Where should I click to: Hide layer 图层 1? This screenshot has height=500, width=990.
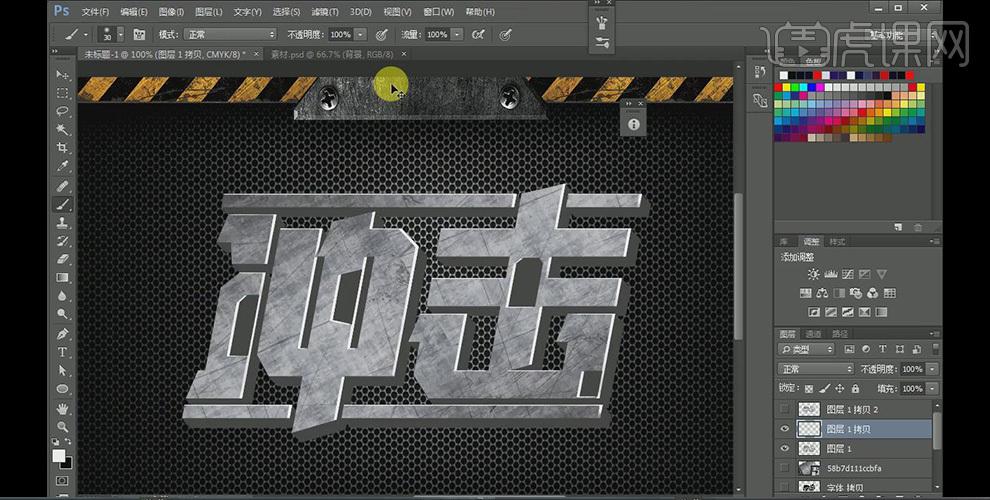785,449
